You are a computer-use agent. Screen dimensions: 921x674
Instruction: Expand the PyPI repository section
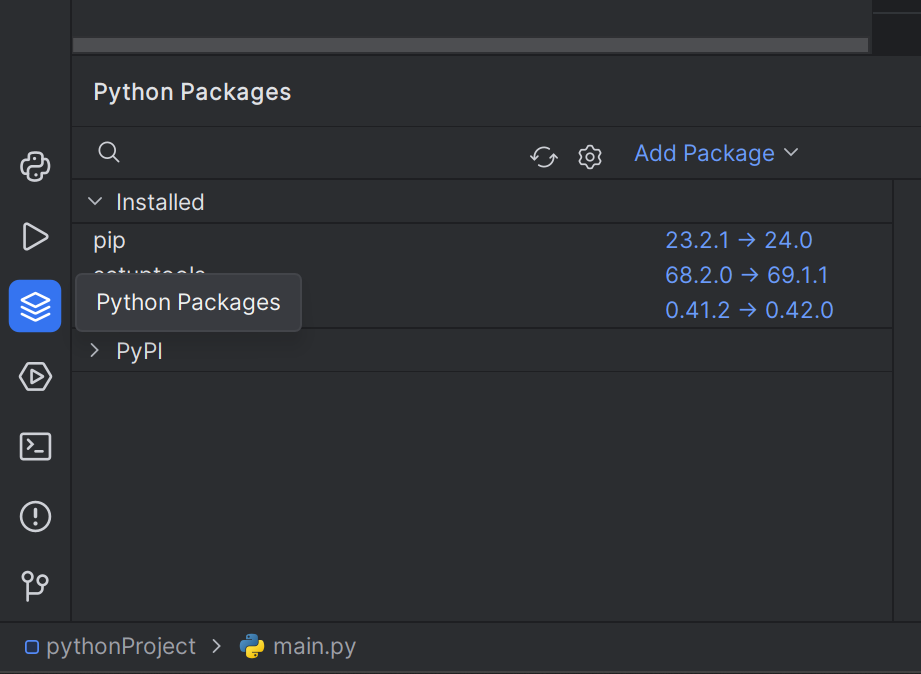(x=95, y=351)
